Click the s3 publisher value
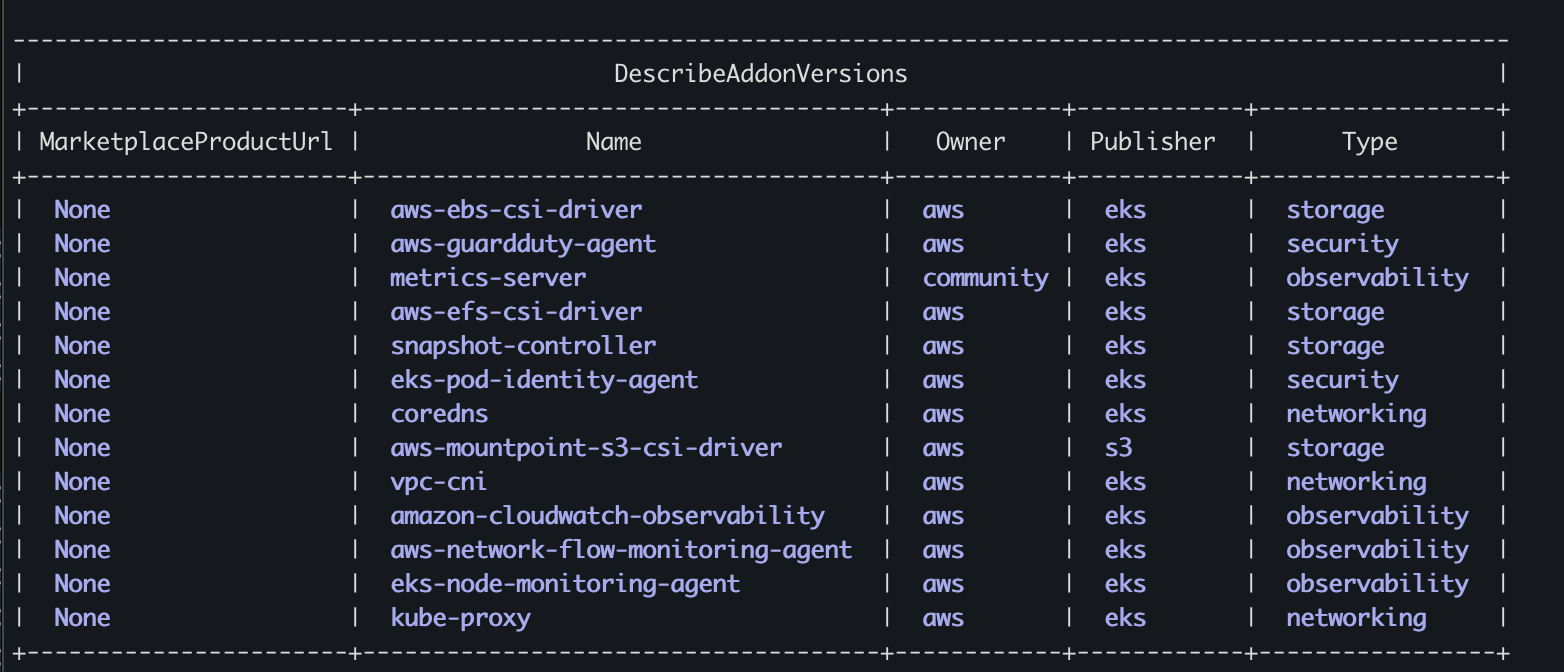 pyautogui.click(x=1118, y=448)
